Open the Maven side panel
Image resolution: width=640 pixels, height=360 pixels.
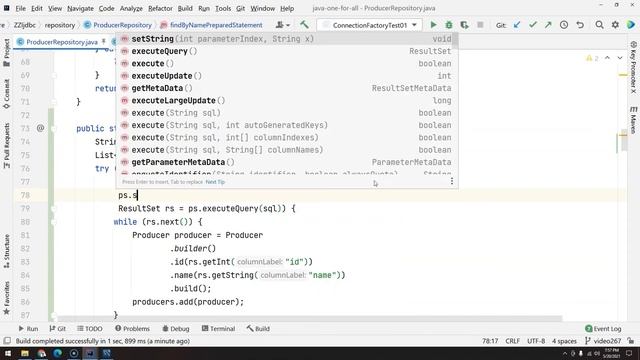click(633, 120)
